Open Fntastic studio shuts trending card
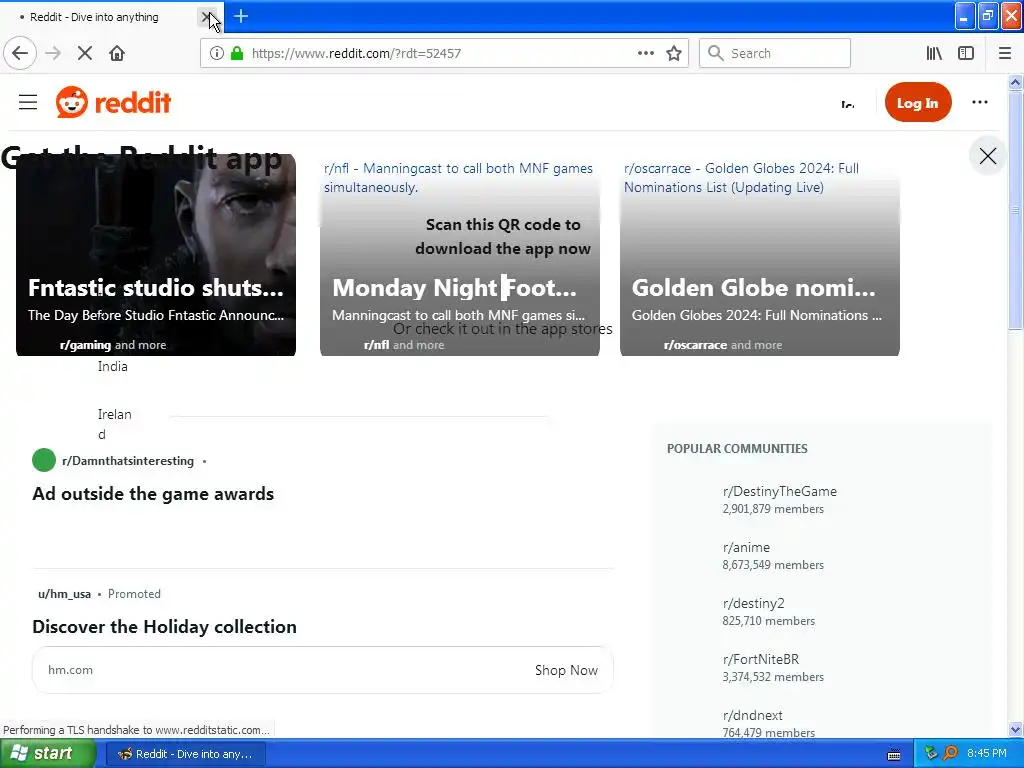The height and width of the screenshot is (768, 1024). click(x=156, y=255)
